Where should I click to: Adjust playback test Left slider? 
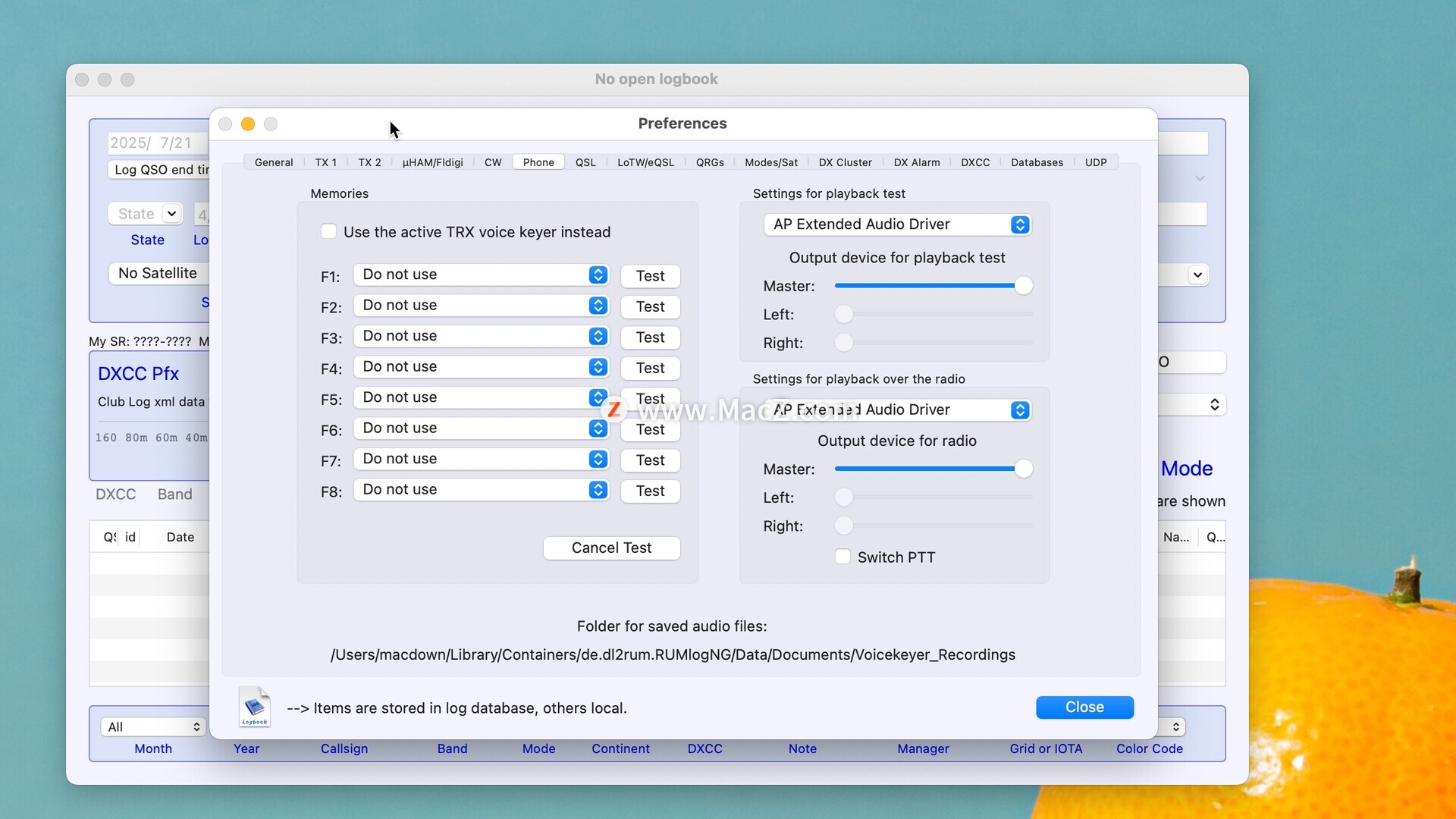coord(934,314)
